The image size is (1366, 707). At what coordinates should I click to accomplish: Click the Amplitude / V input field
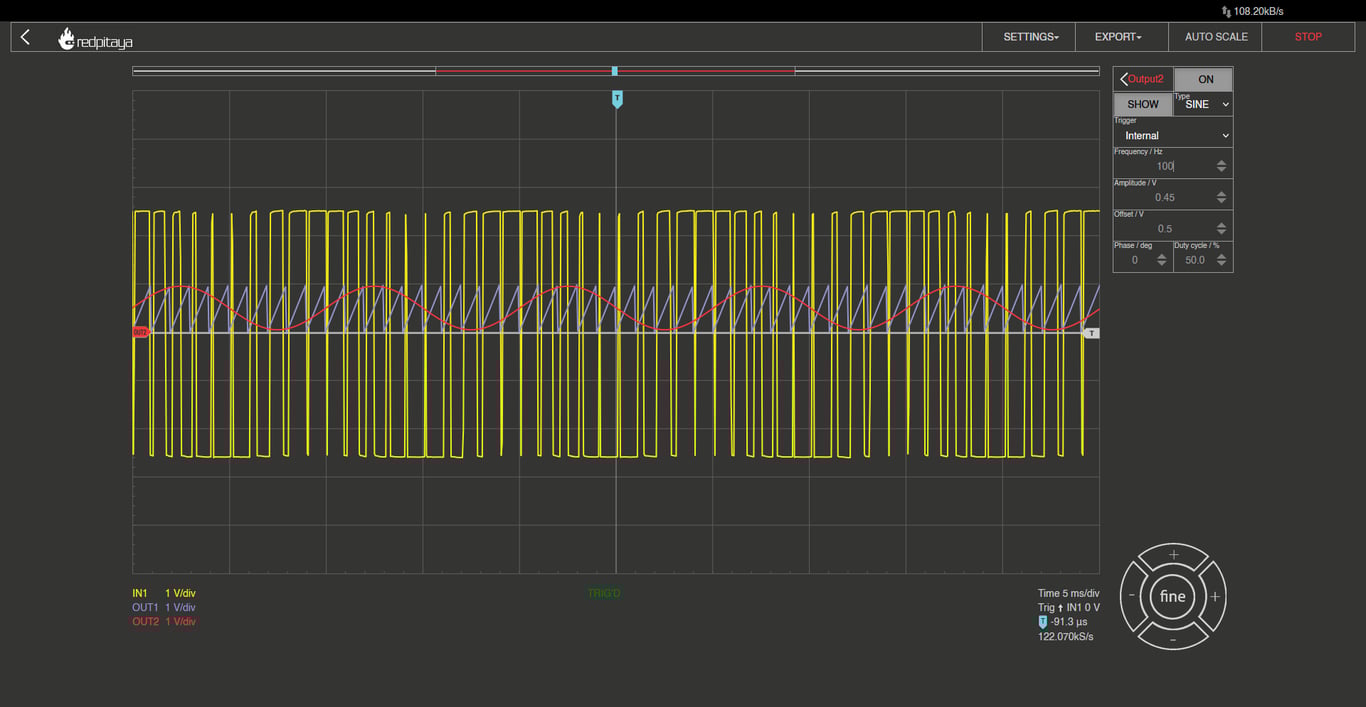pyautogui.click(x=1163, y=197)
